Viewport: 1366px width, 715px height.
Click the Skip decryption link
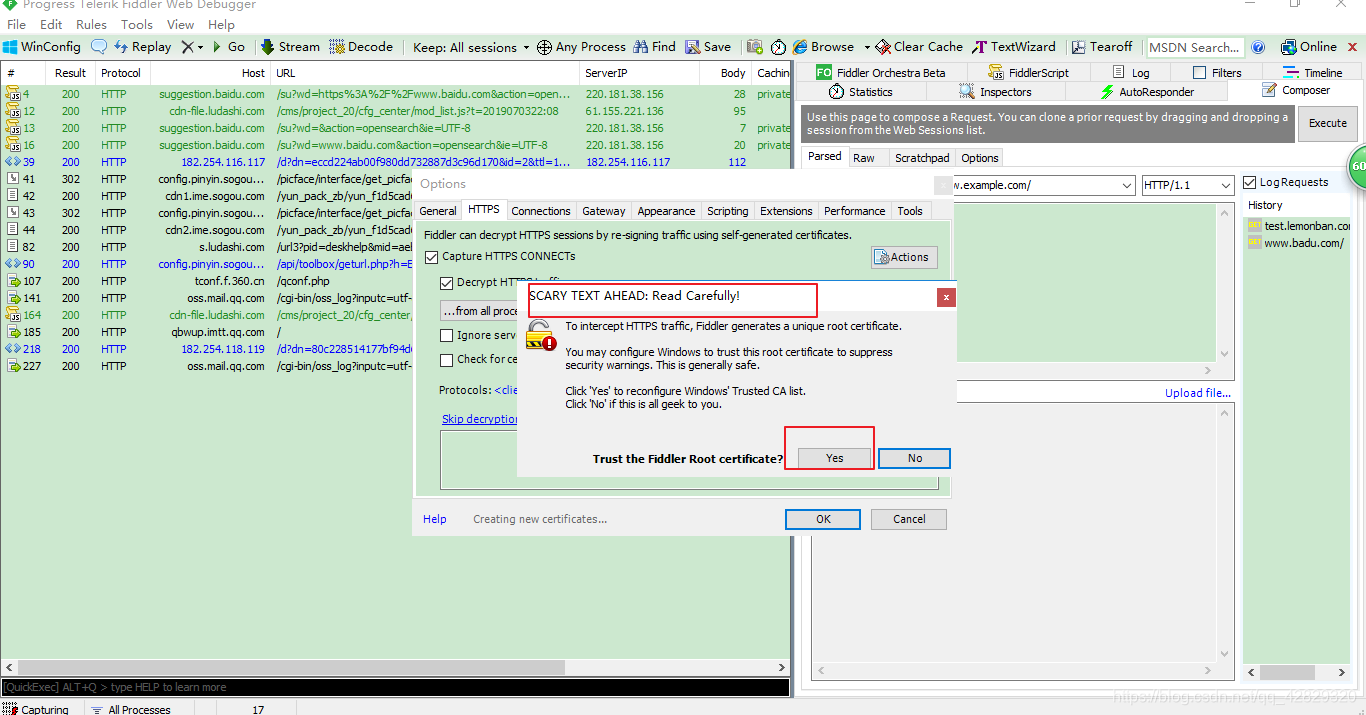click(x=480, y=419)
